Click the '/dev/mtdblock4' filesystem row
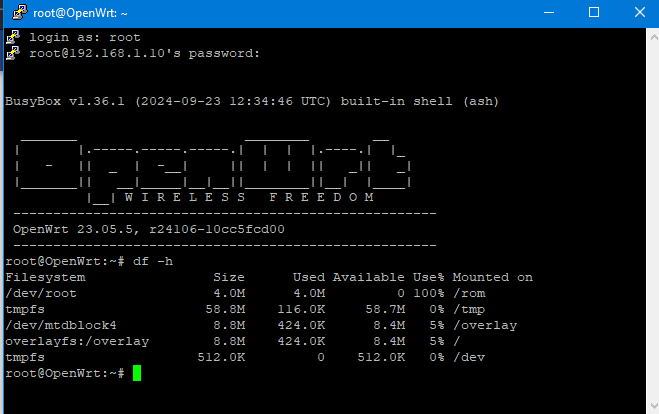This screenshot has height=414, width=659. click(61, 325)
